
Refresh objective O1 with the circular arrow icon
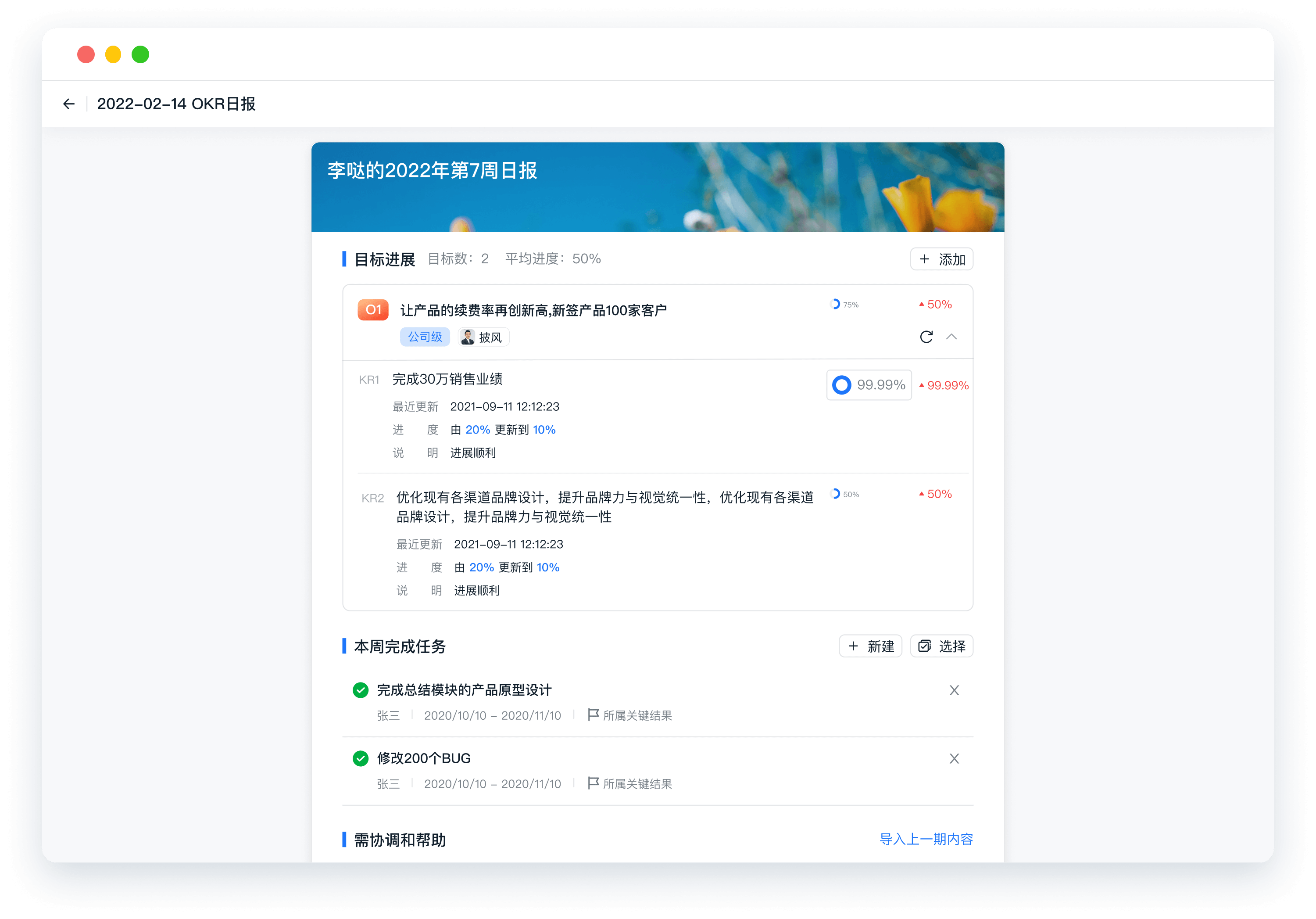[x=926, y=337]
